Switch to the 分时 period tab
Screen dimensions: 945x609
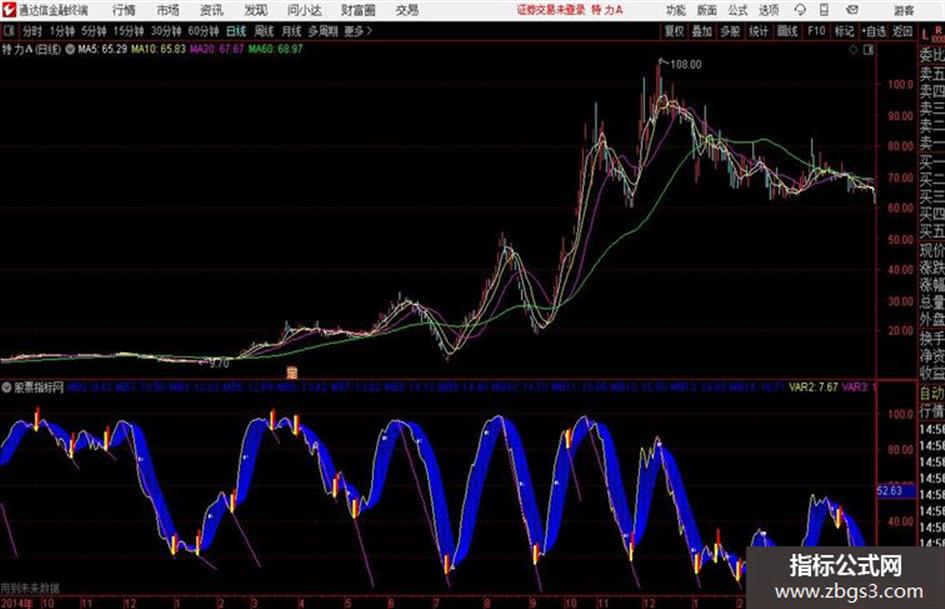33,31
